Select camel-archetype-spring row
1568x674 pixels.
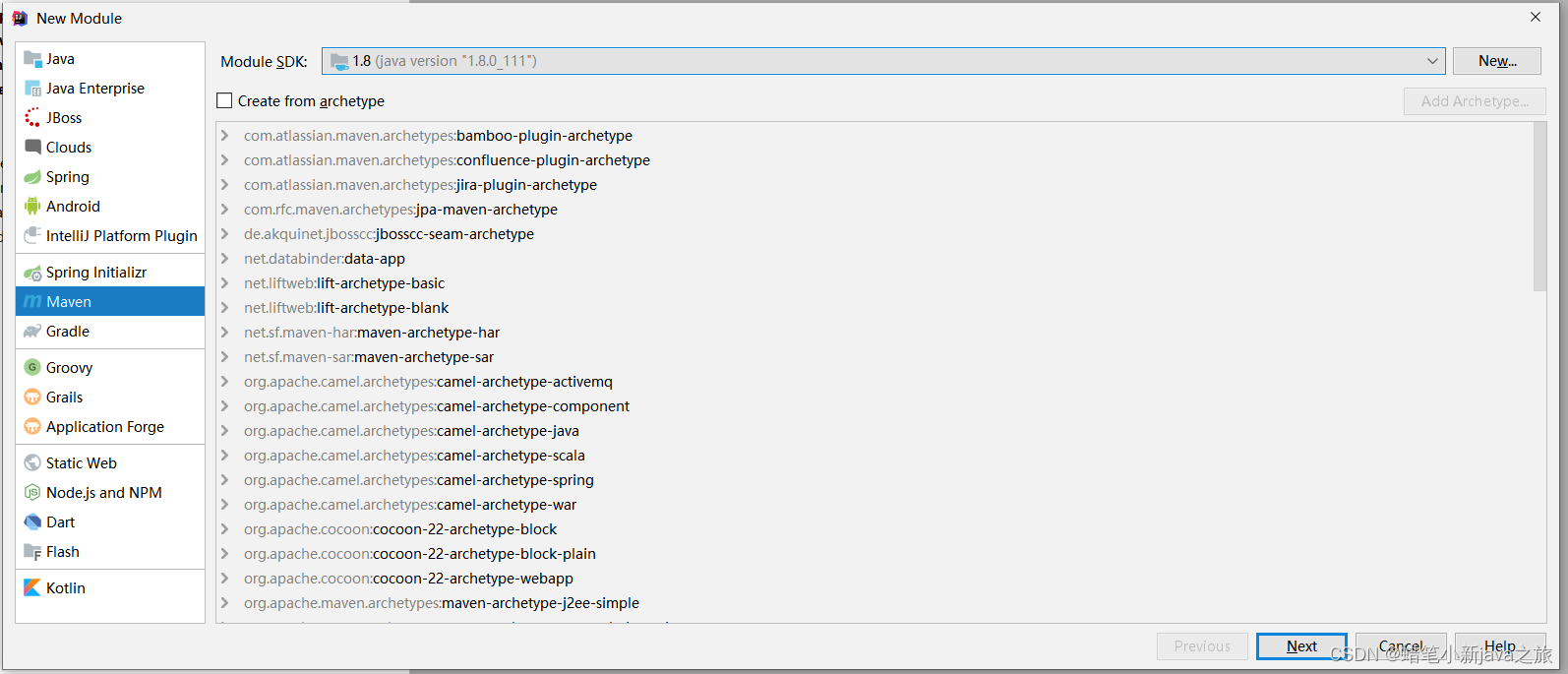(x=874, y=480)
